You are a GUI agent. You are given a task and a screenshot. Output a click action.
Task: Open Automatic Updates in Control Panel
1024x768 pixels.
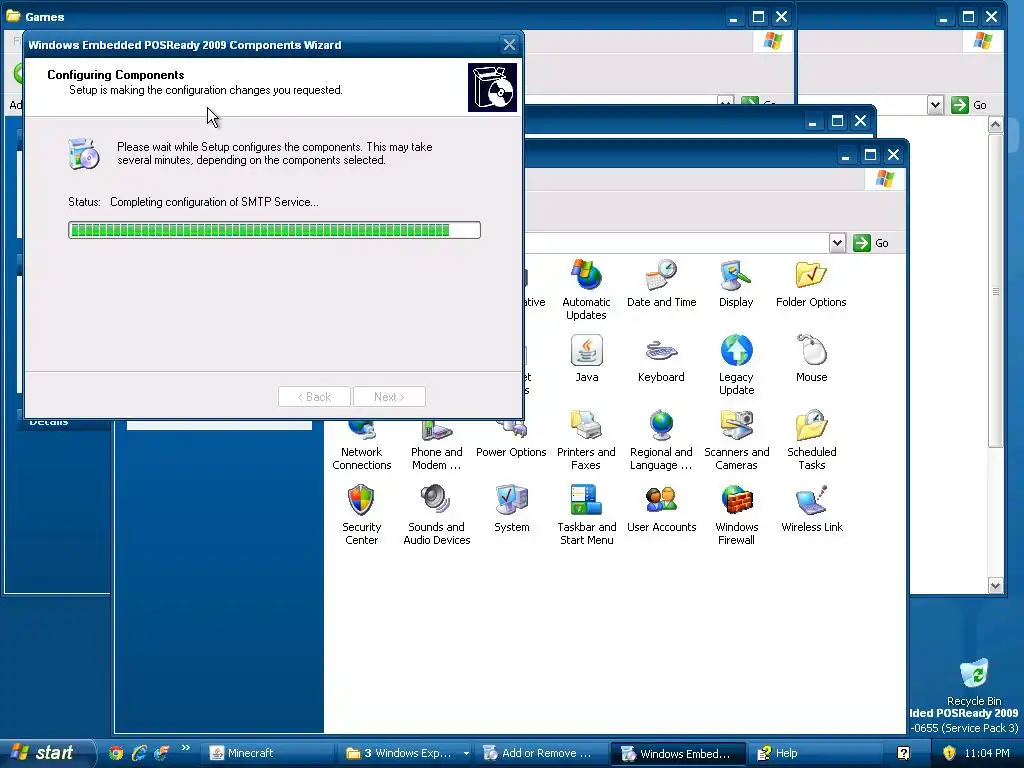[x=586, y=290]
